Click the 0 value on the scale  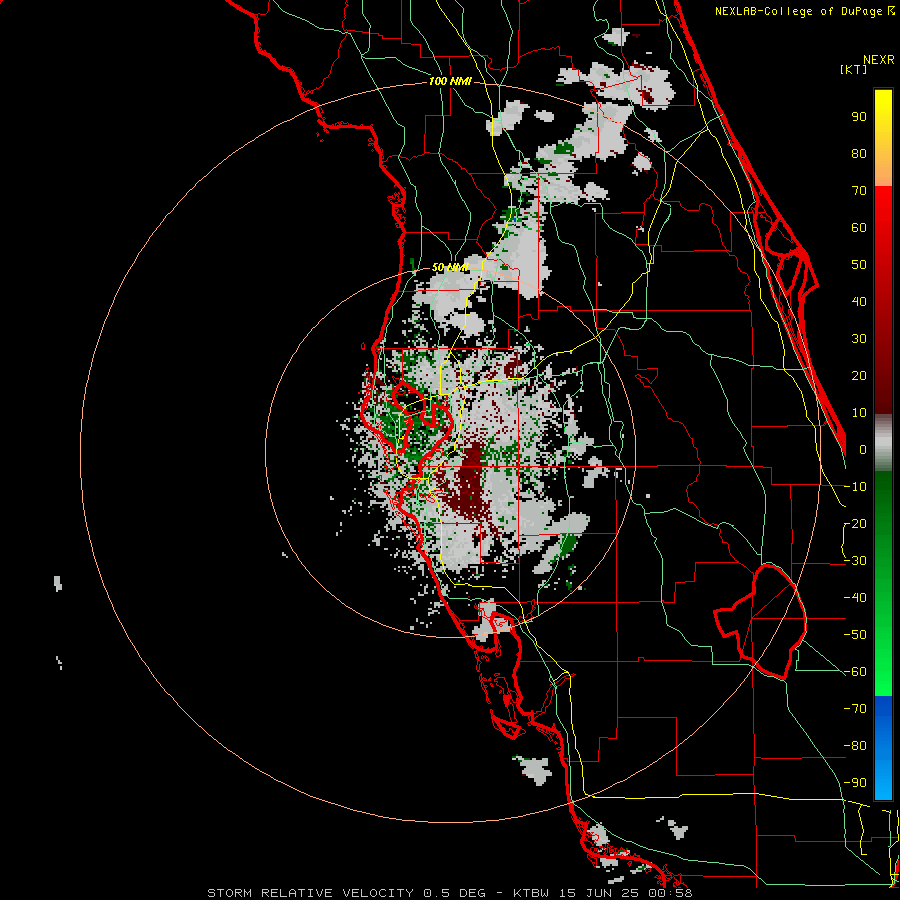pos(863,449)
